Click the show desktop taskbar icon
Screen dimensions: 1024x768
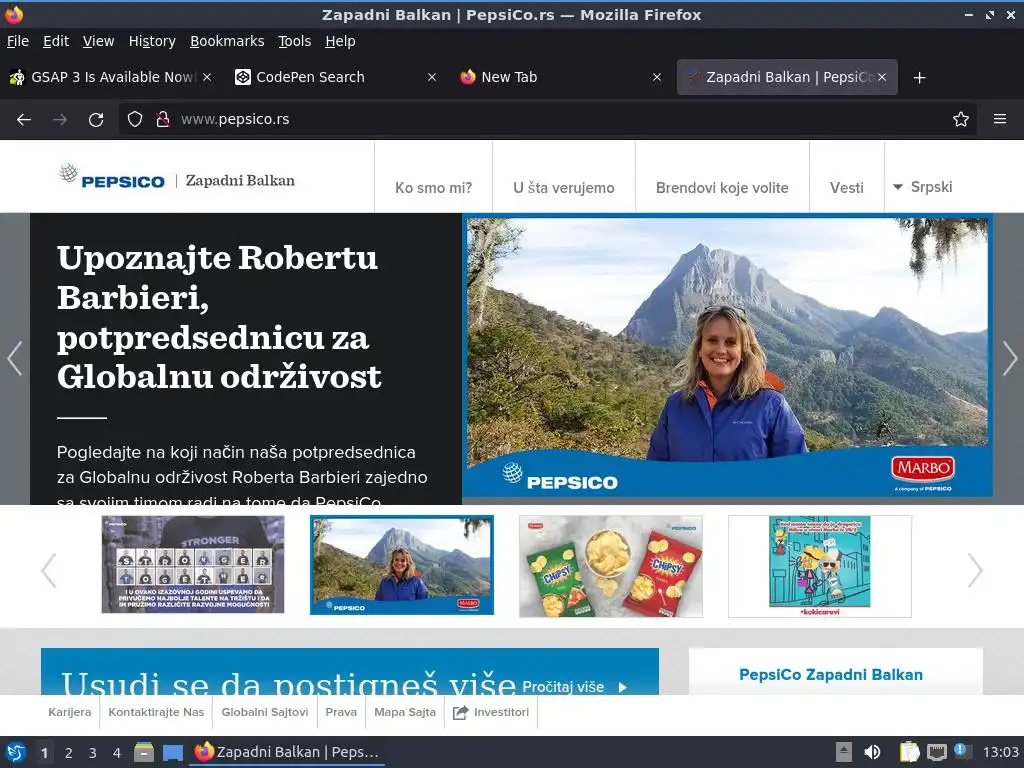(172, 753)
